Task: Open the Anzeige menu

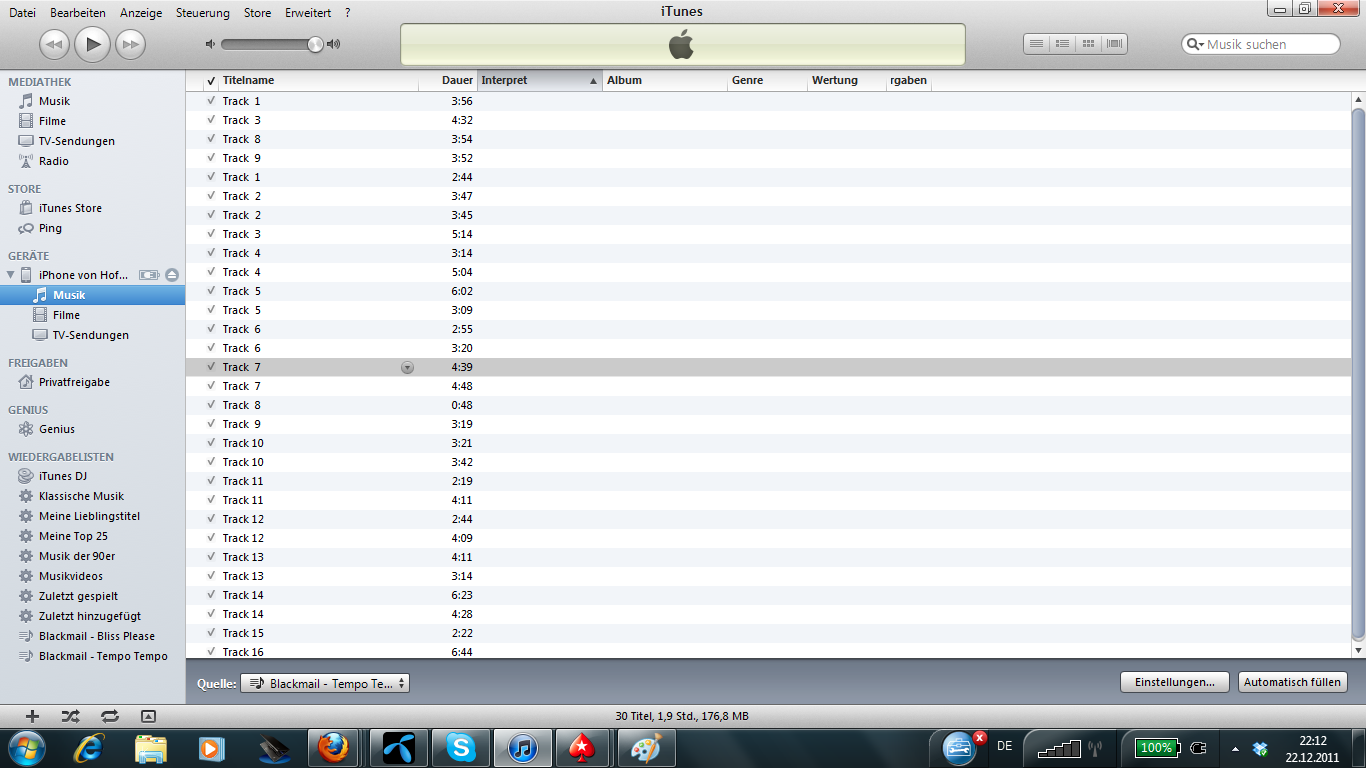Action: click(x=141, y=13)
